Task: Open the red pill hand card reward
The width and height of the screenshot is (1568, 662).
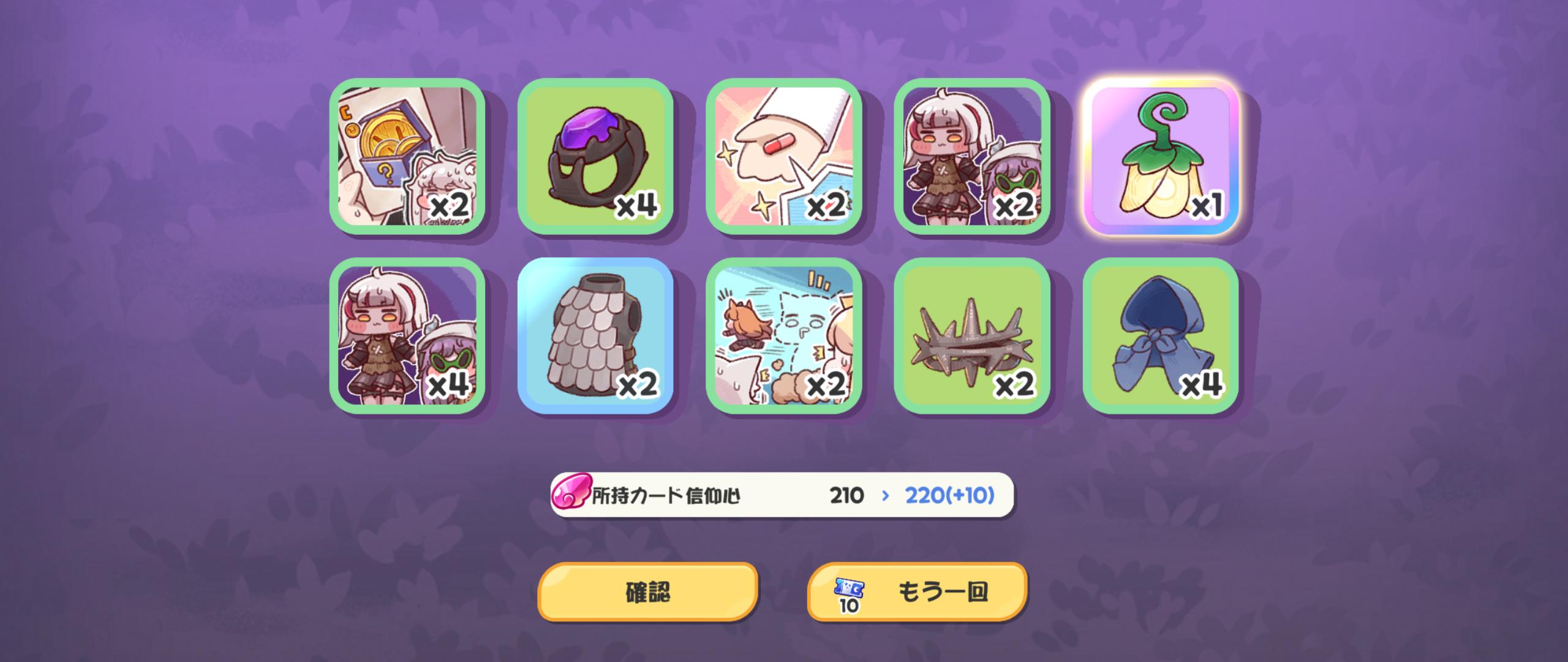Action: point(784,156)
